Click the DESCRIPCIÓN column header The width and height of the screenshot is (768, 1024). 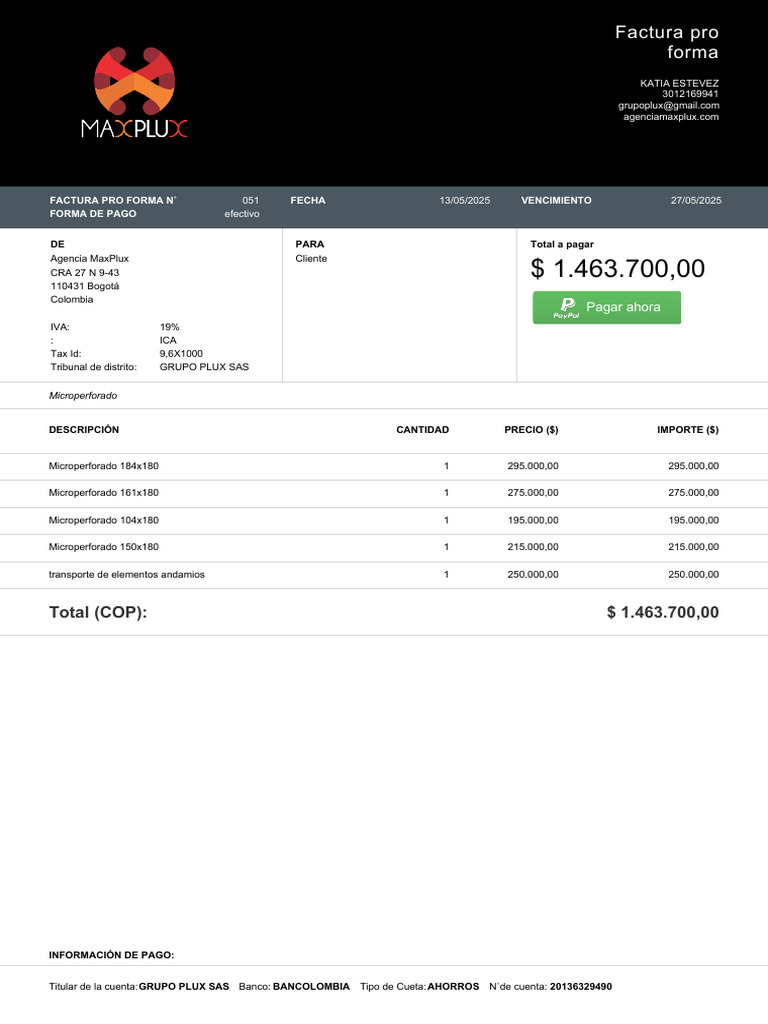[x=84, y=430]
